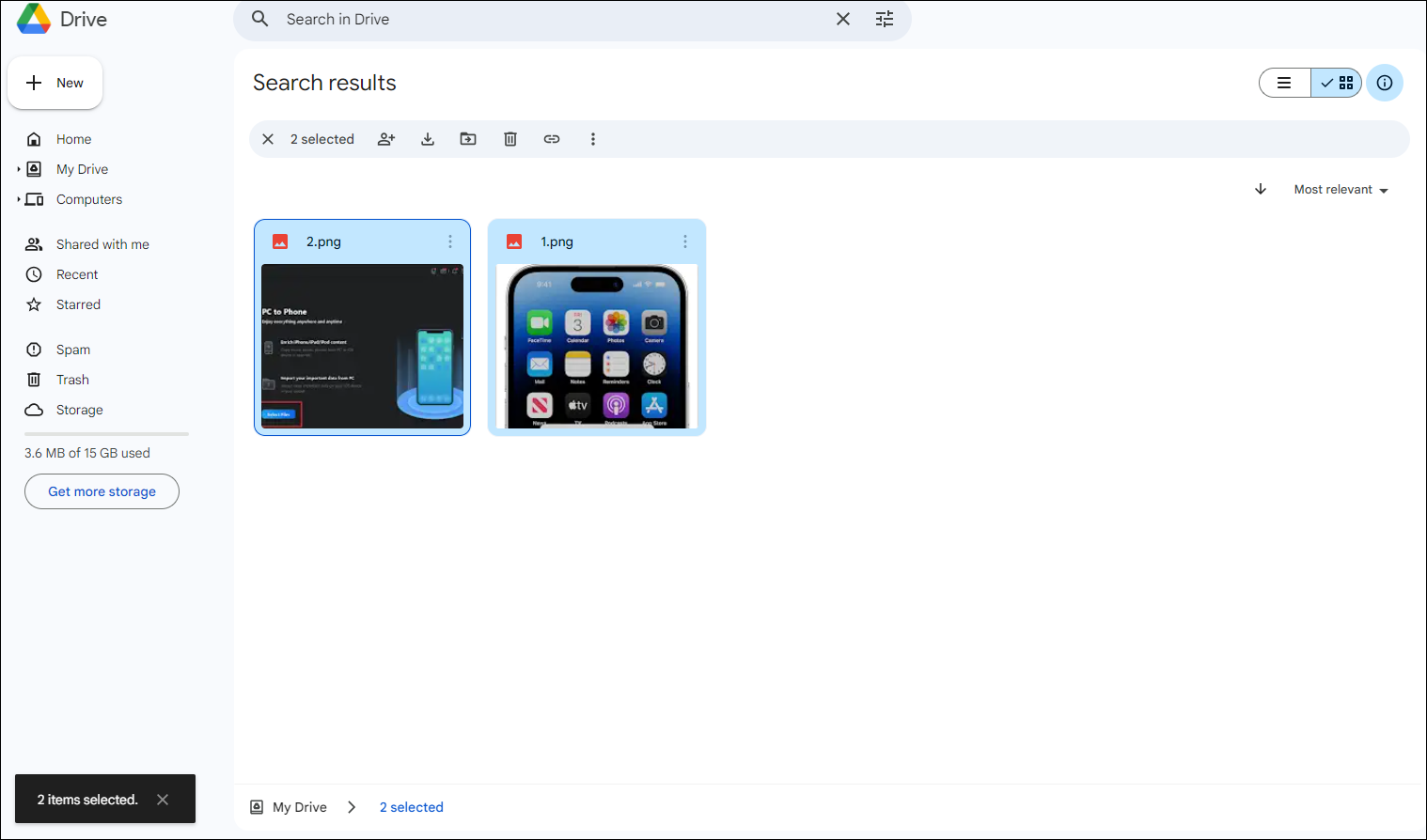Click the move to folder icon
The width and height of the screenshot is (1427, 840).
(x=468, y=139)
